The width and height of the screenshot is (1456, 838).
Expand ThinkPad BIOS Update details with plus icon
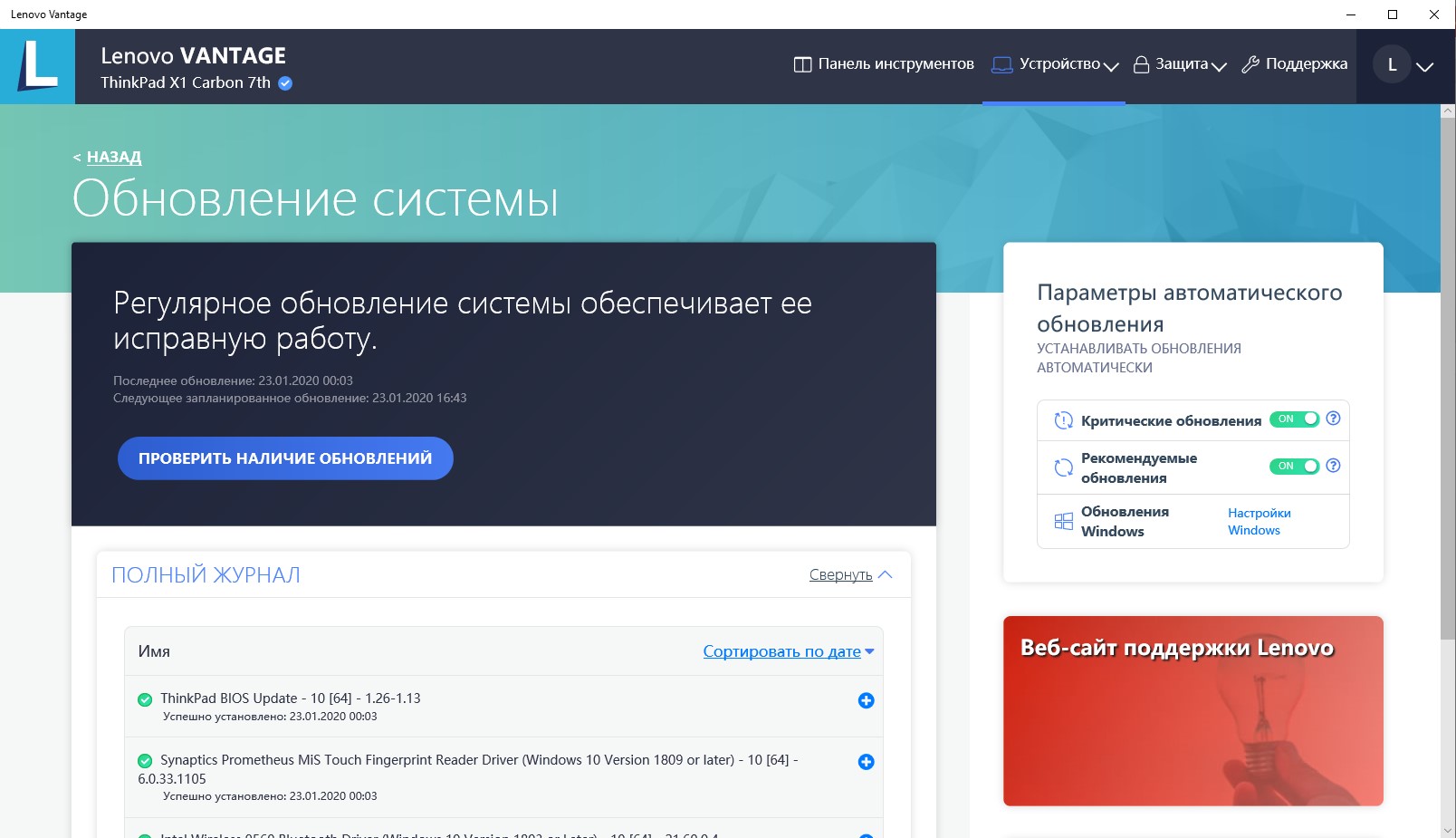click(x=866, y=700)
